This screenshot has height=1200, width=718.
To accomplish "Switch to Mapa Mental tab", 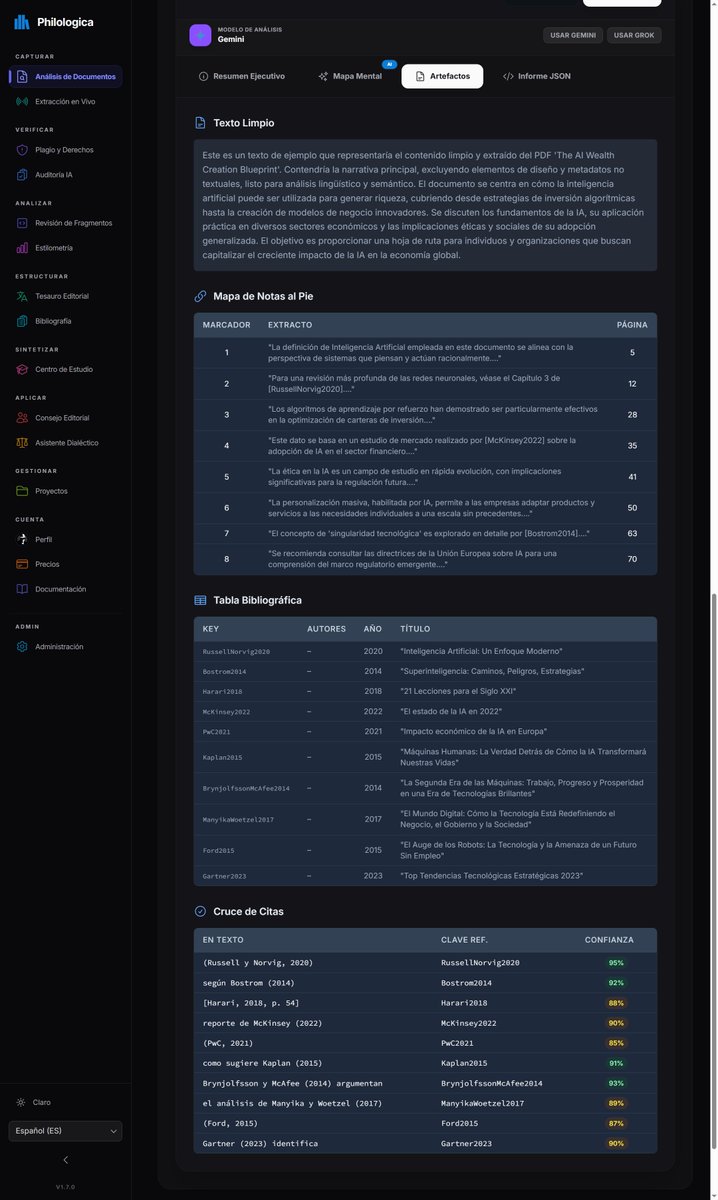I will 350,76.
